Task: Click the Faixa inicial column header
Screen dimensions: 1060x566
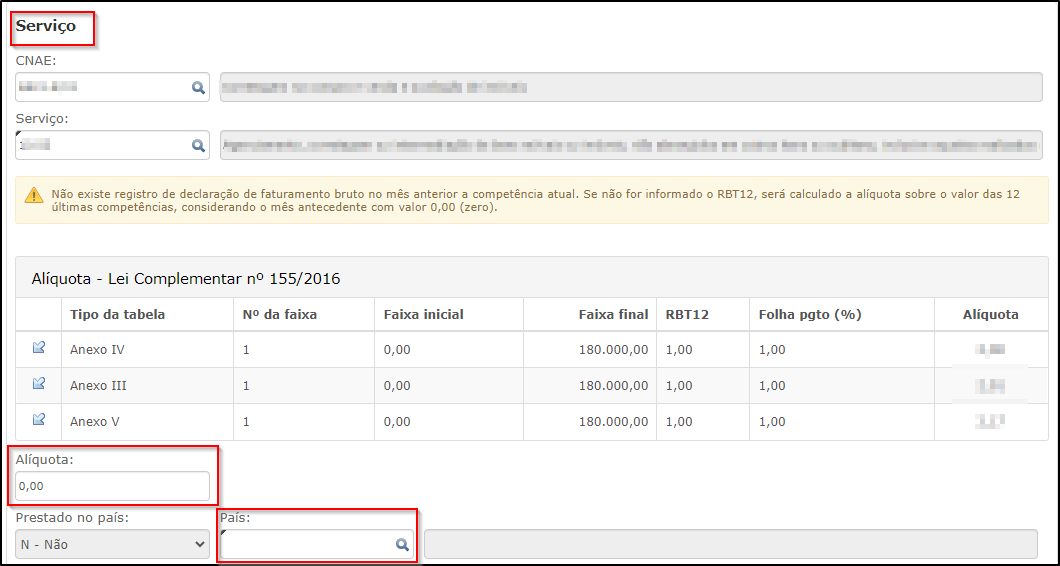Action: point(423,314)
